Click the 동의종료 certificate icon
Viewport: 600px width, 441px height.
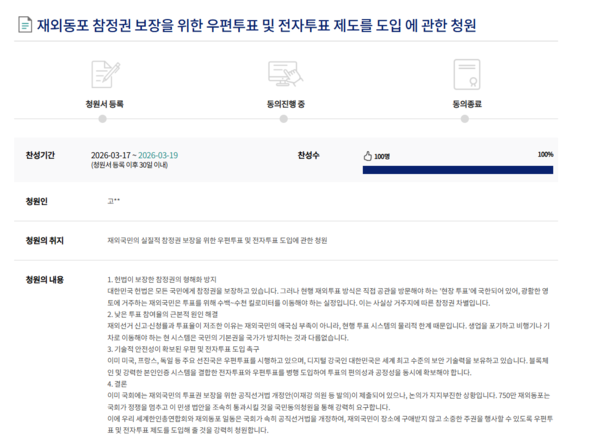[x=467, y=74]
